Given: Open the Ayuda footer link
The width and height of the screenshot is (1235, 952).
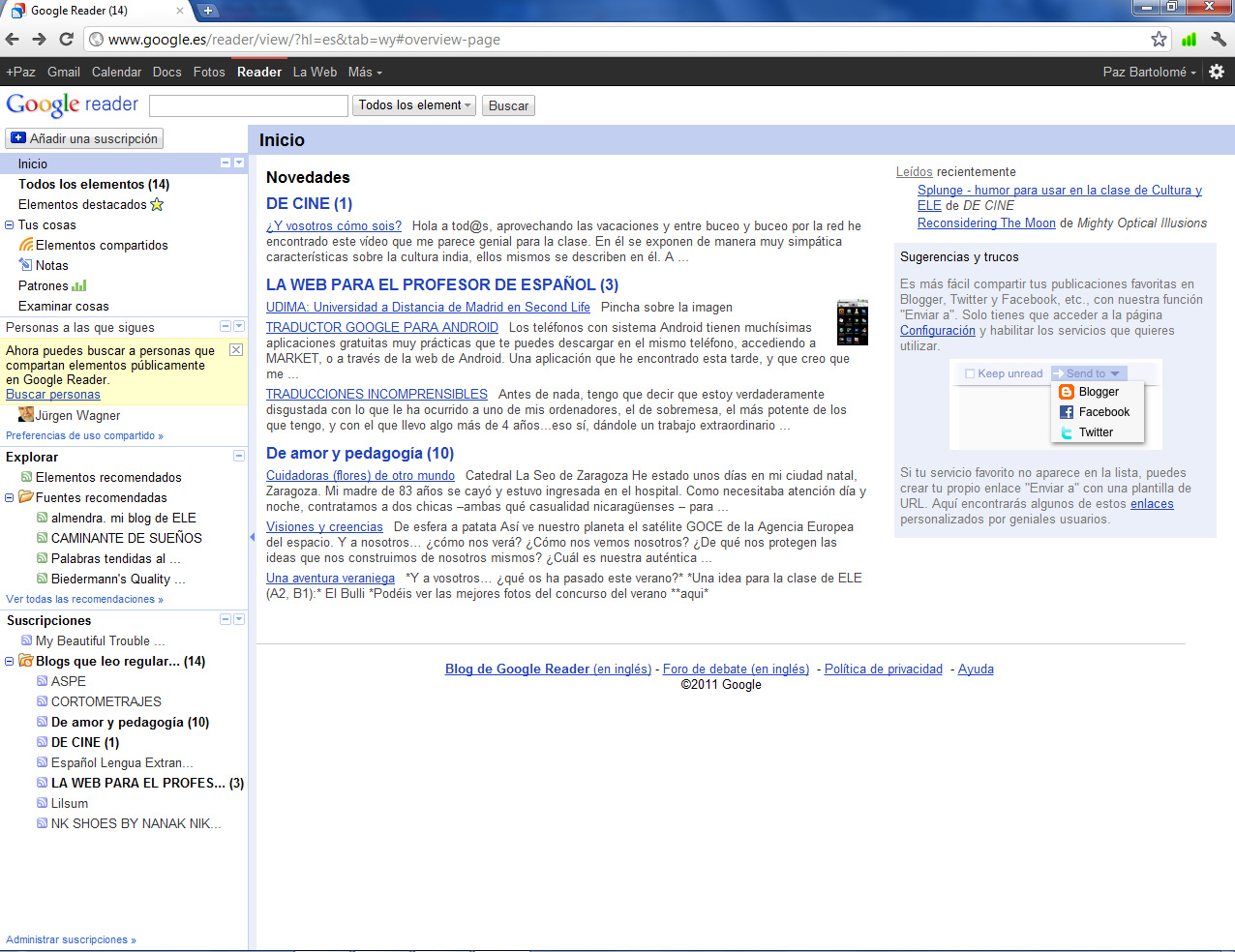Looking at the screenshot, I should [x=976, y=669].
